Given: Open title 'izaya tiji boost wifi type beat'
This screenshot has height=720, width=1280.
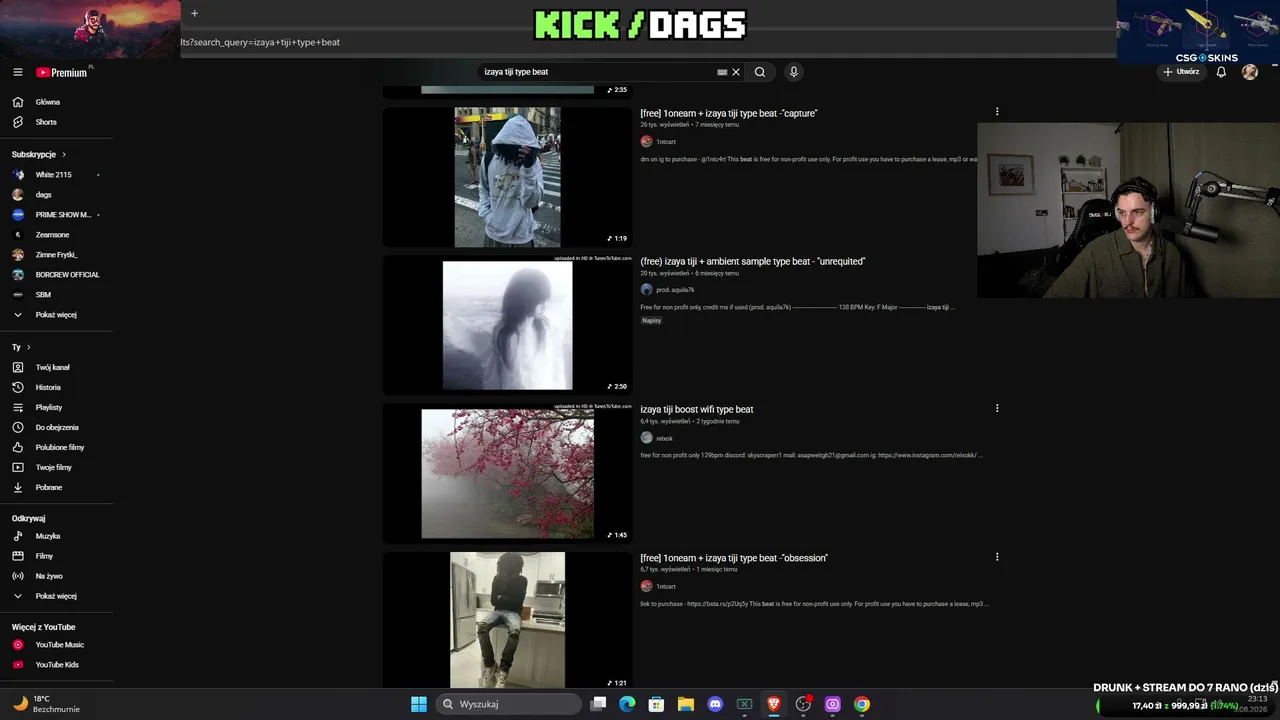Looking at the screenshot, I should click(697, 409).
